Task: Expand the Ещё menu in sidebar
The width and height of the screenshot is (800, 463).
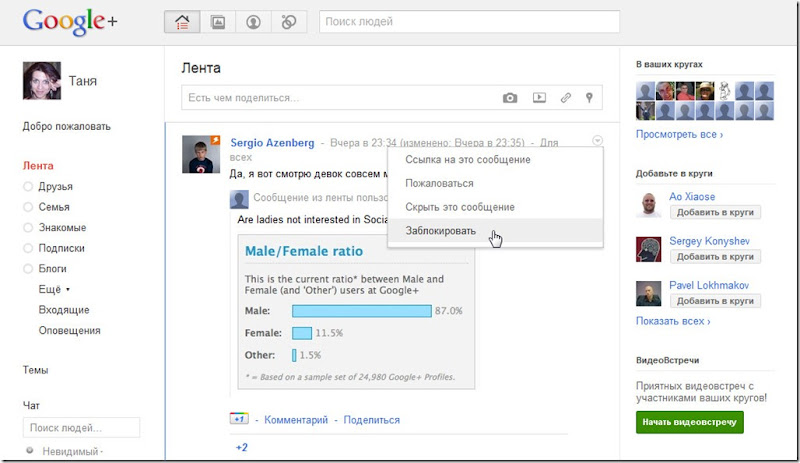Action: 54,289
